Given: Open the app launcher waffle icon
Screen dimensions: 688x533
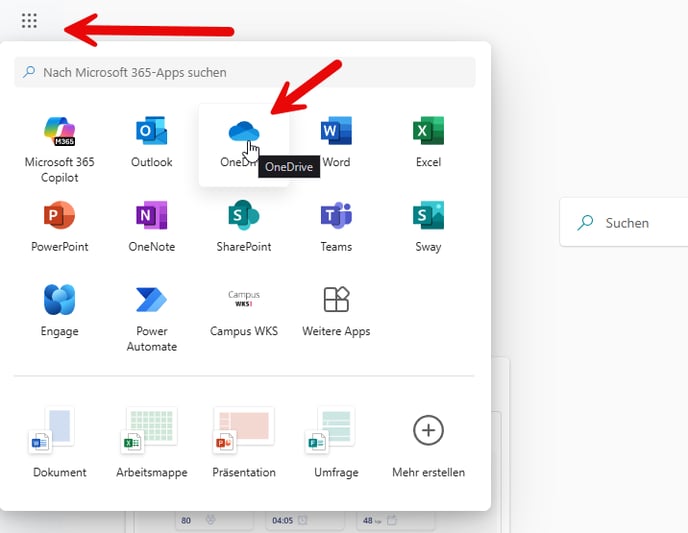Looking at the screenshot, I should click(x=29, y=21).
